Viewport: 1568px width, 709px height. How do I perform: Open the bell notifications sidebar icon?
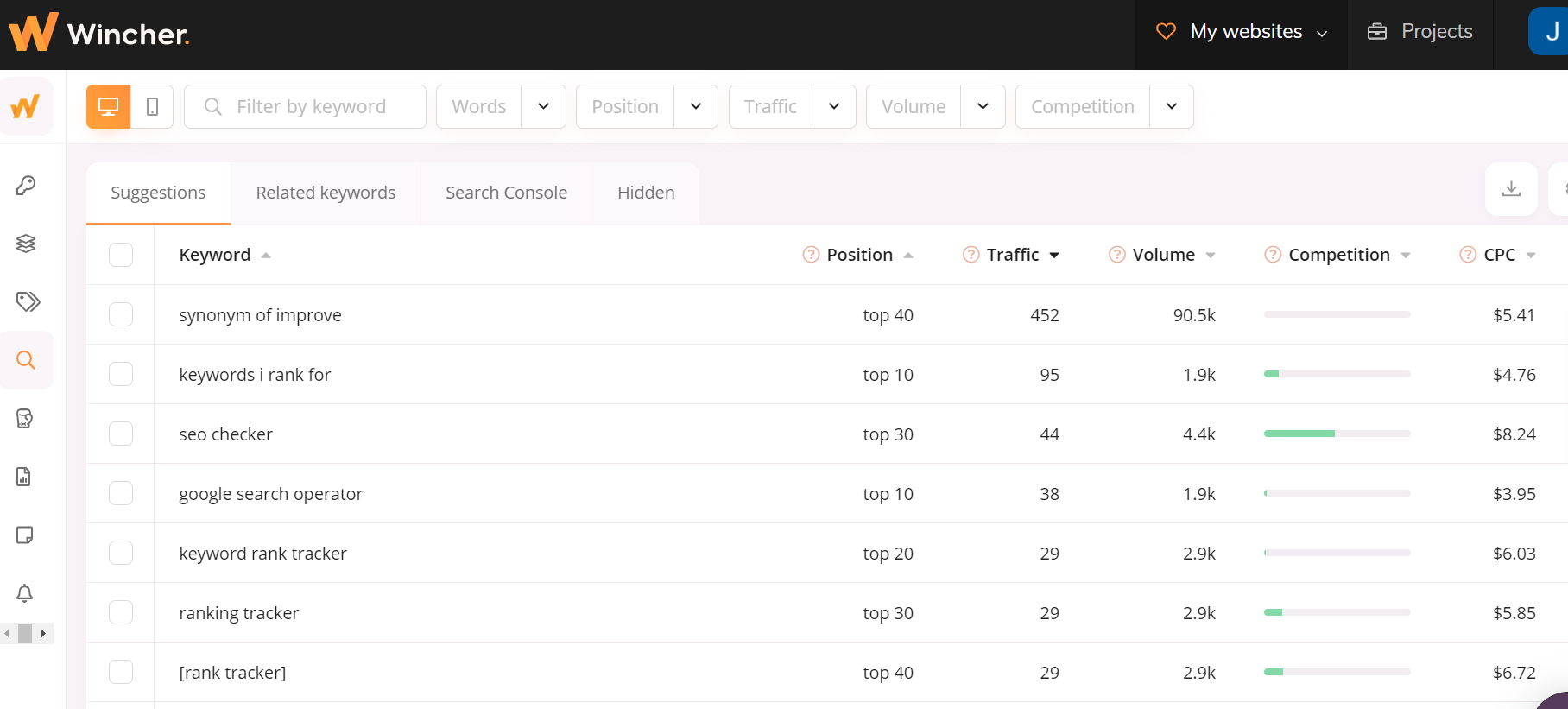click(25, 593)
